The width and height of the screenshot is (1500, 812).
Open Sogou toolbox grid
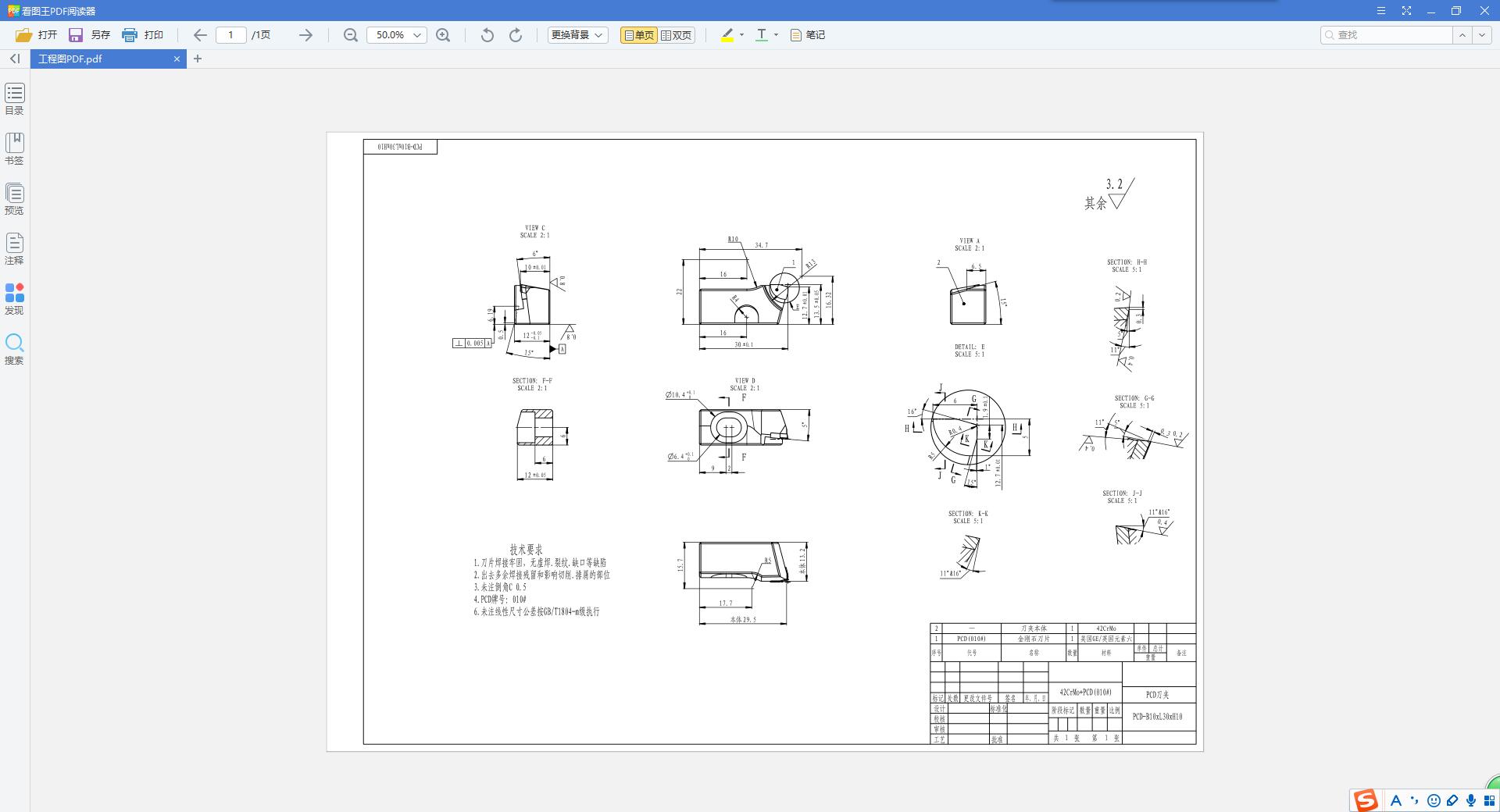1490,800
